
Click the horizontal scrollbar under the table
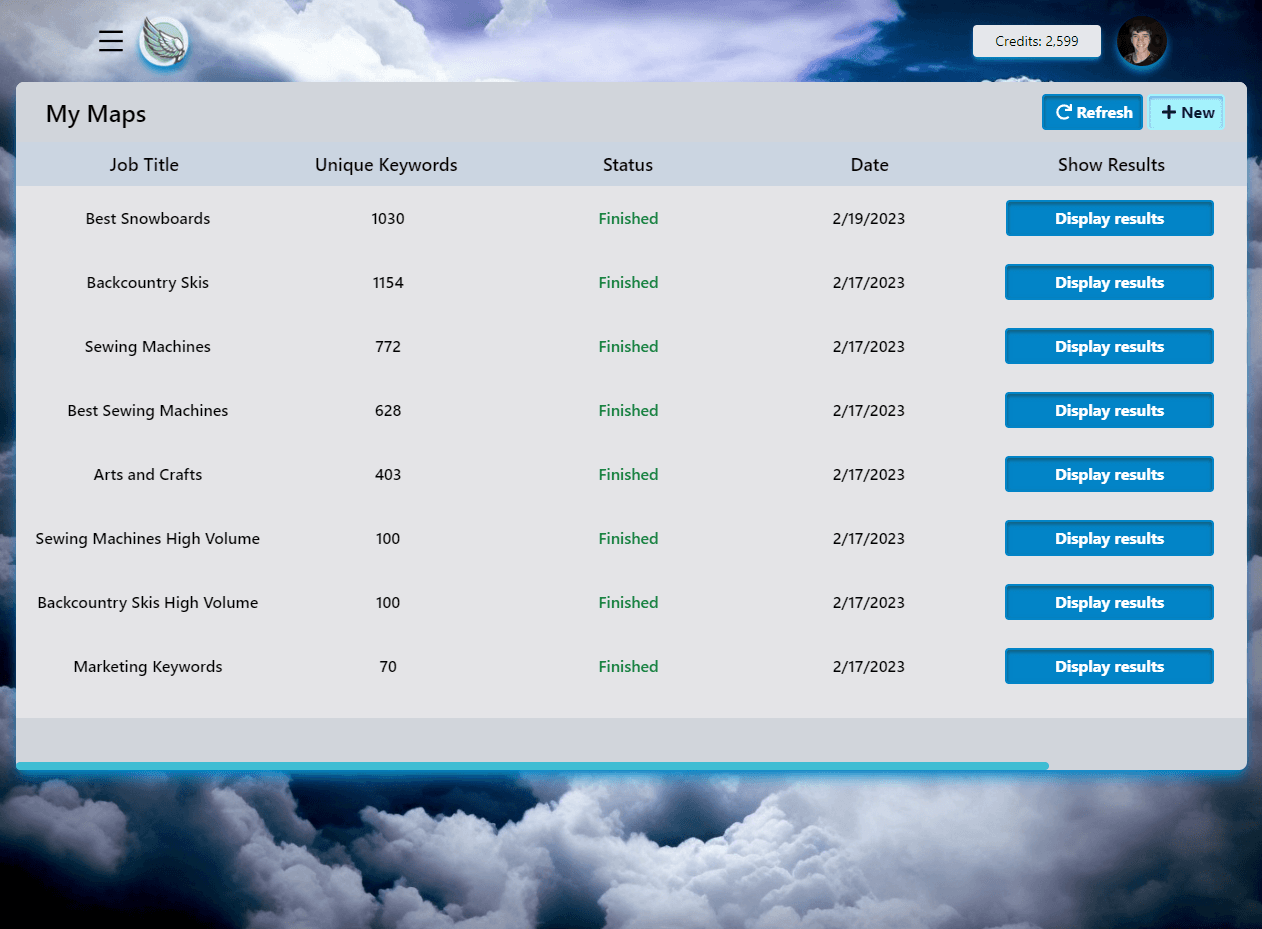tap(532, 766)
